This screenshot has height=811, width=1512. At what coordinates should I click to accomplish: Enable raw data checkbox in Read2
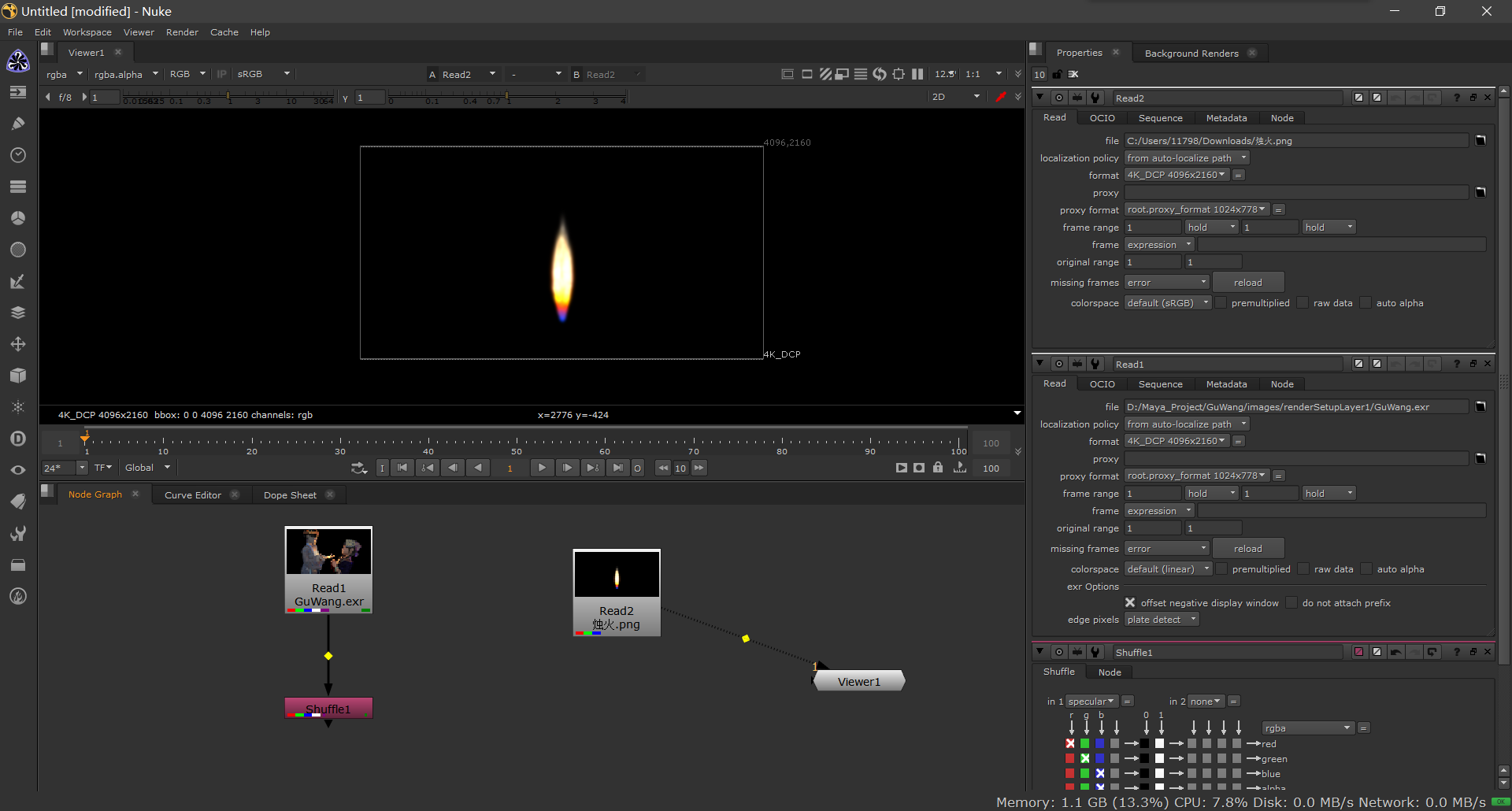pos(1303,303)
